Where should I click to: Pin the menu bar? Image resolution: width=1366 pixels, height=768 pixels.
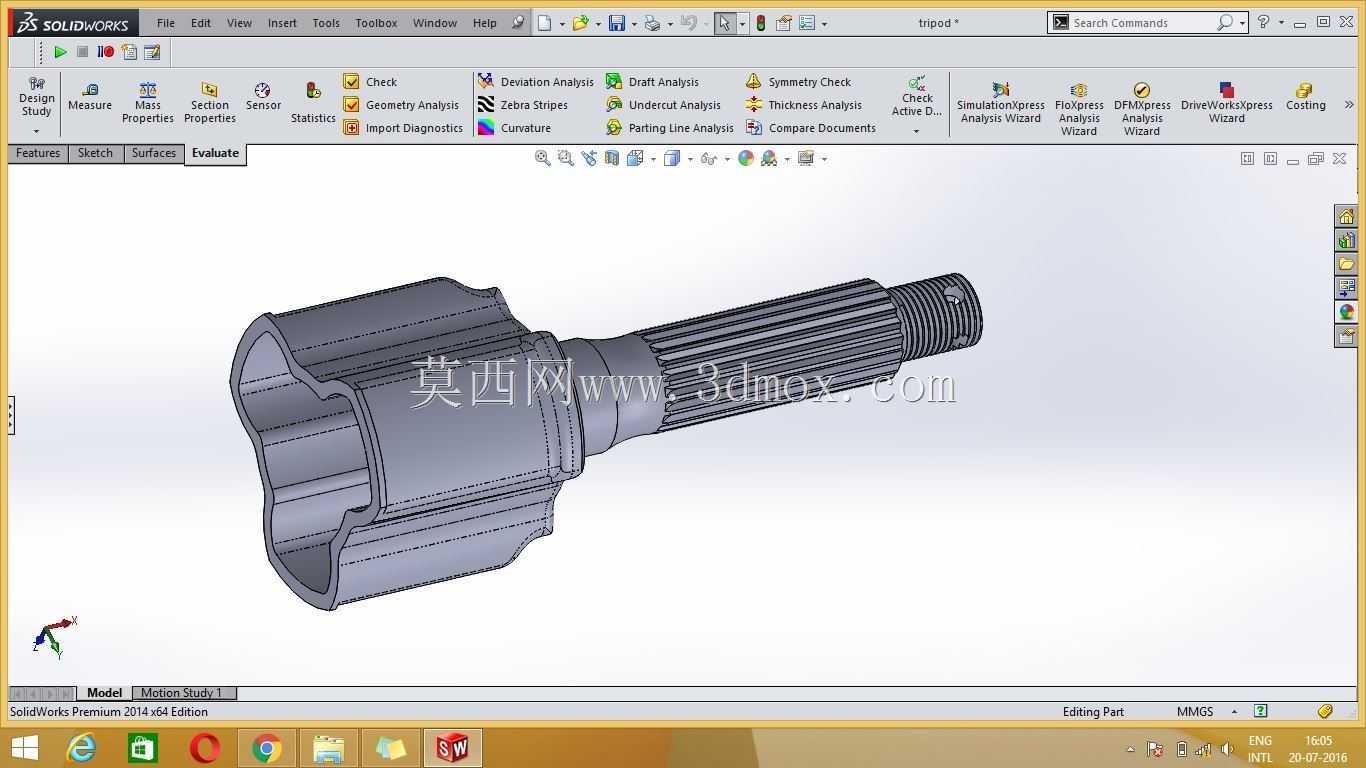518,22
